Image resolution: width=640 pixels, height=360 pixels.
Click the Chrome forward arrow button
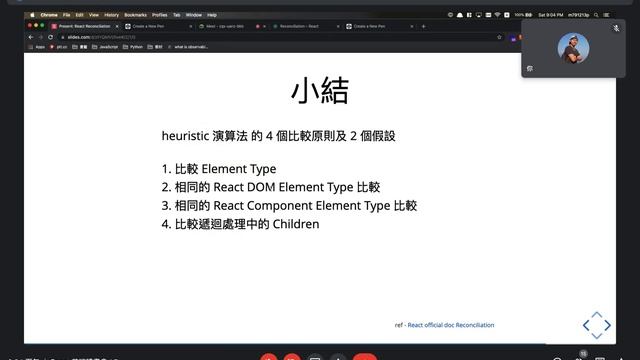[40, 37]
